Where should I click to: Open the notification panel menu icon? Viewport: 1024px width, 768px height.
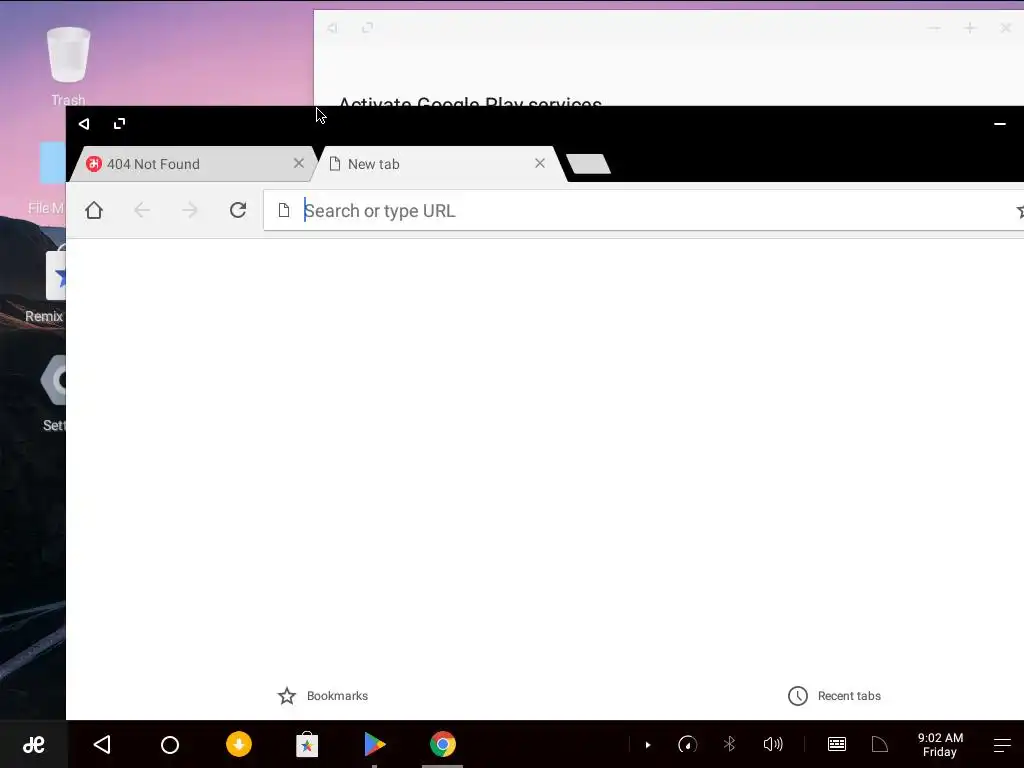(1002, 745)
